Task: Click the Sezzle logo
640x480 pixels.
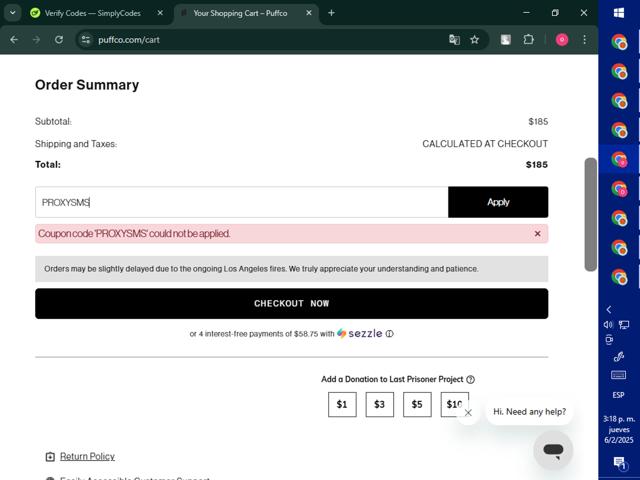Action: coord(360,333)
